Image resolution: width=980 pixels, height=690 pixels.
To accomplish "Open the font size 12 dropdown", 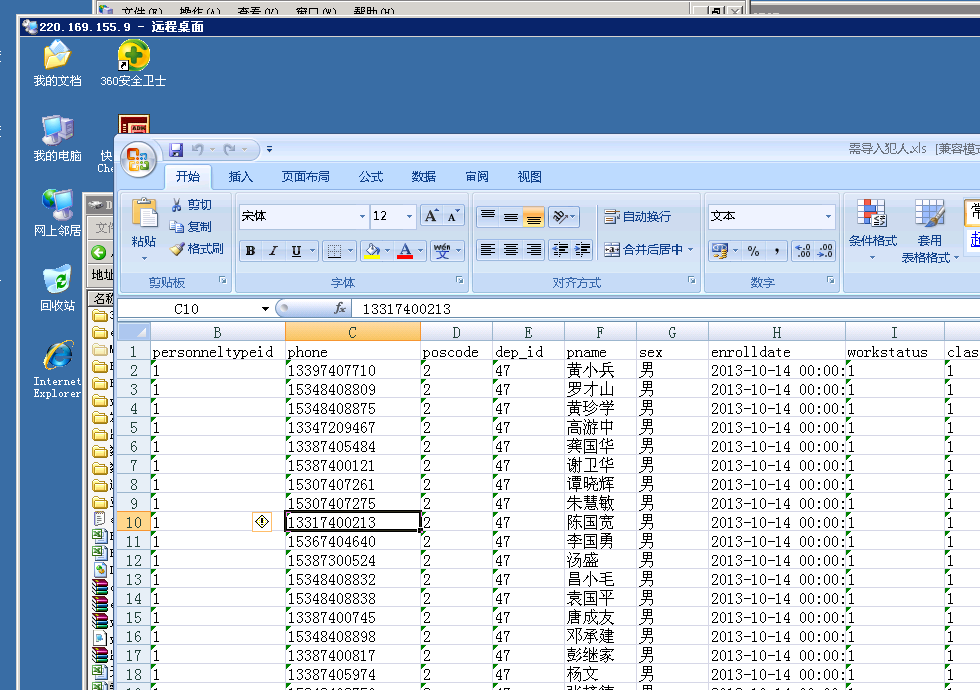I will click(x=409, y=216).
